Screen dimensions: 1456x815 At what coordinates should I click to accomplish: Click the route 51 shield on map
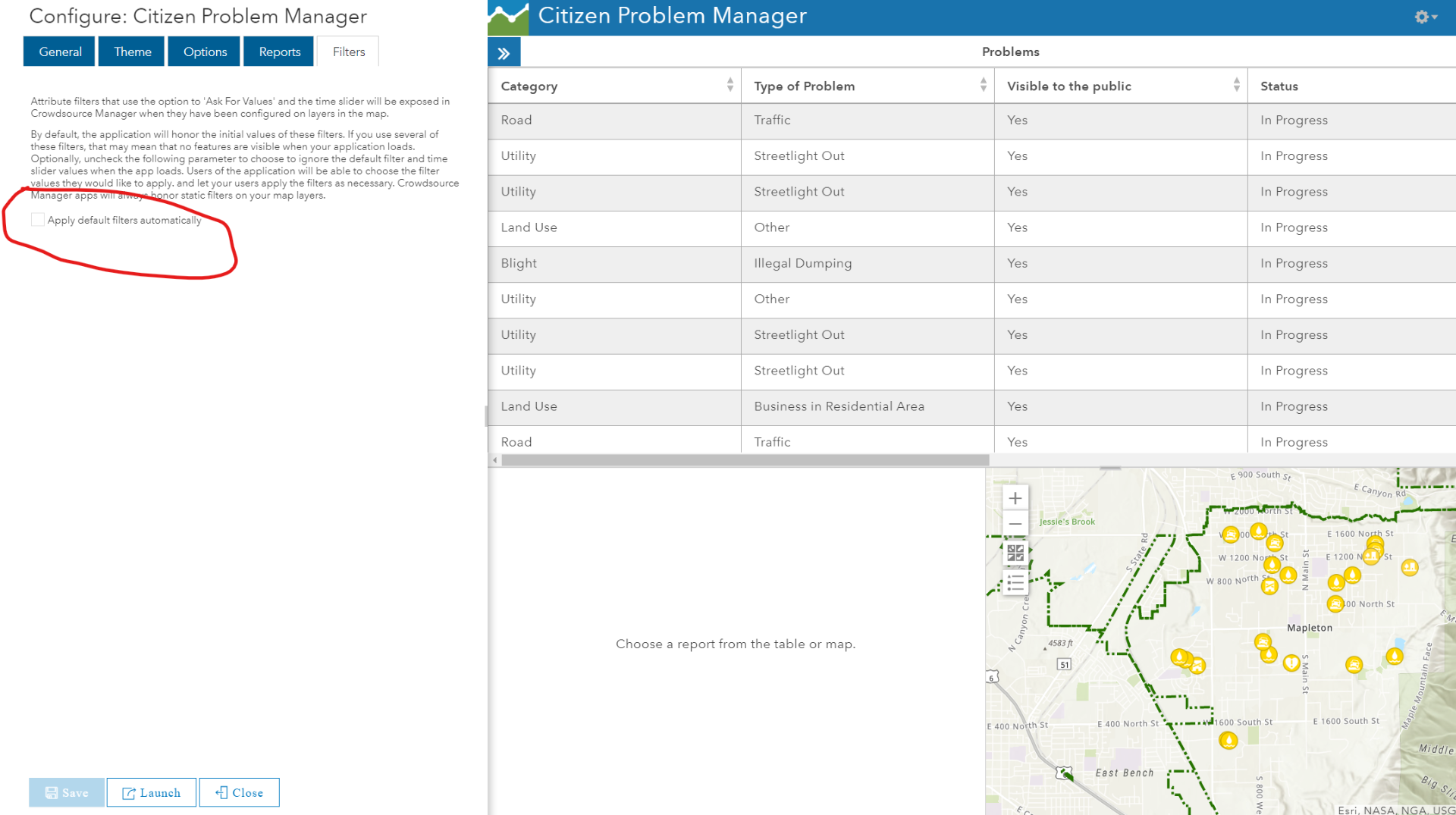1065,665
